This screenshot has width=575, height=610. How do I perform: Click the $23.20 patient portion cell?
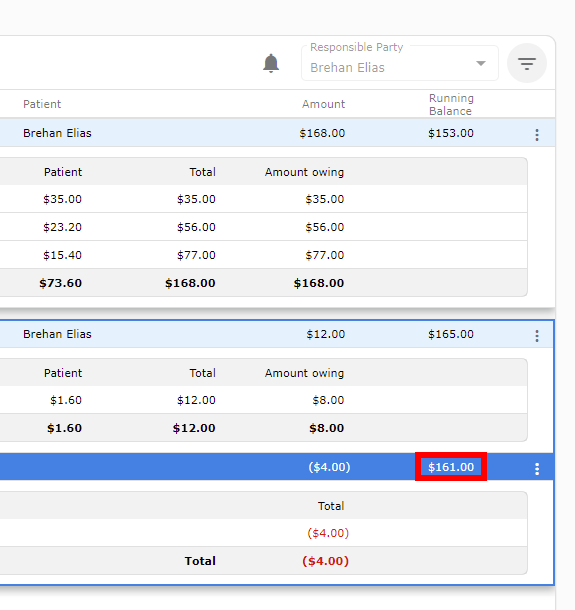click(62, 227)
